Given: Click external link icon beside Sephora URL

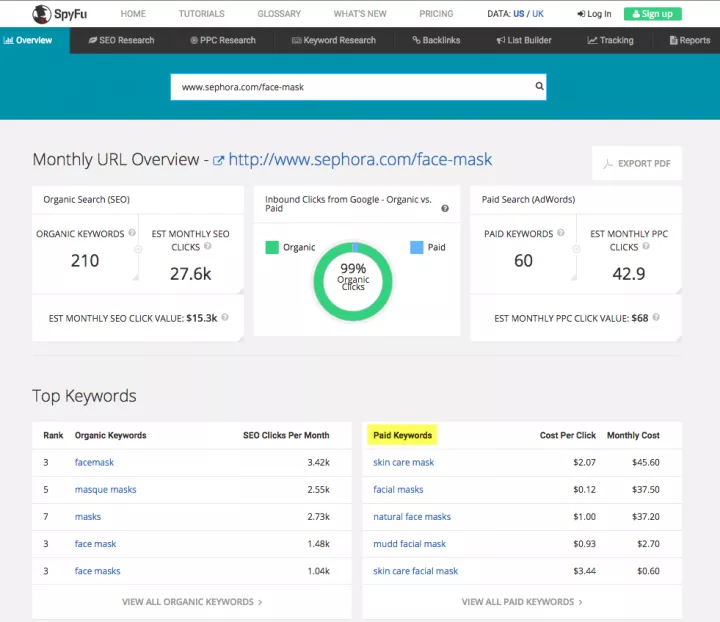Looking at the screenshot, I should point(217,160).
